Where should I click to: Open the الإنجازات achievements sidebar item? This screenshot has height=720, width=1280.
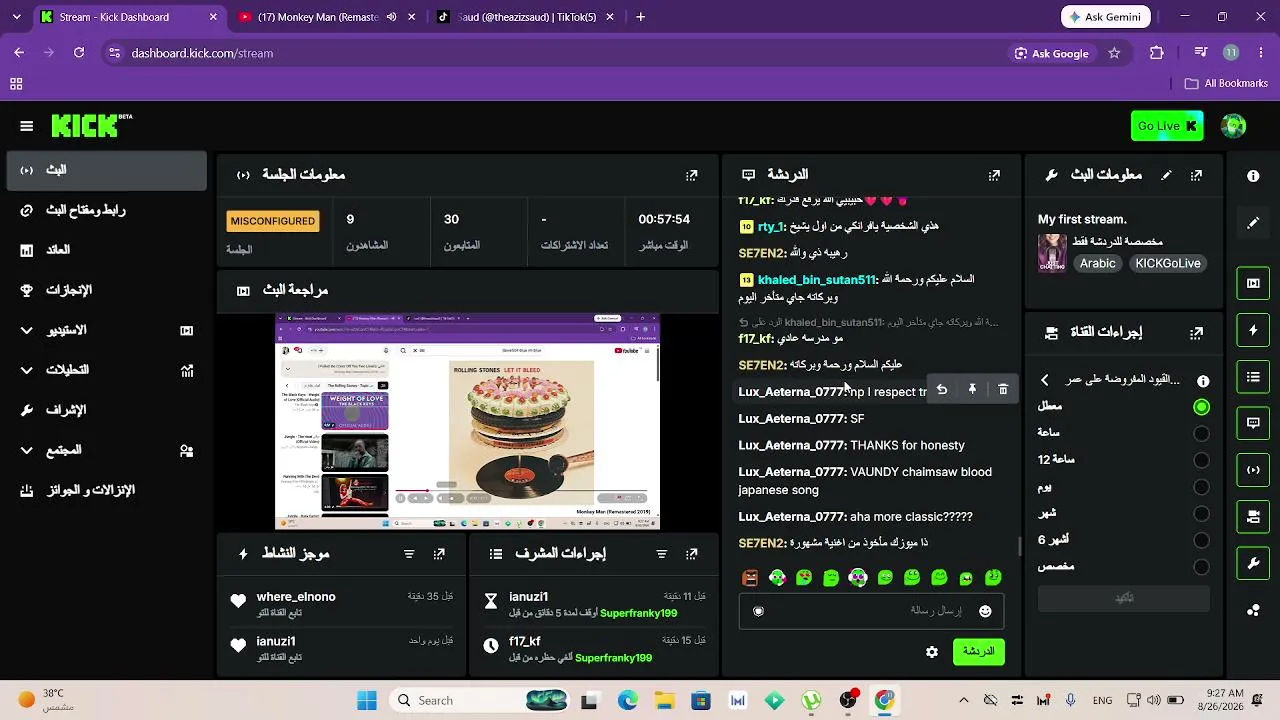(x=106, y=290)
